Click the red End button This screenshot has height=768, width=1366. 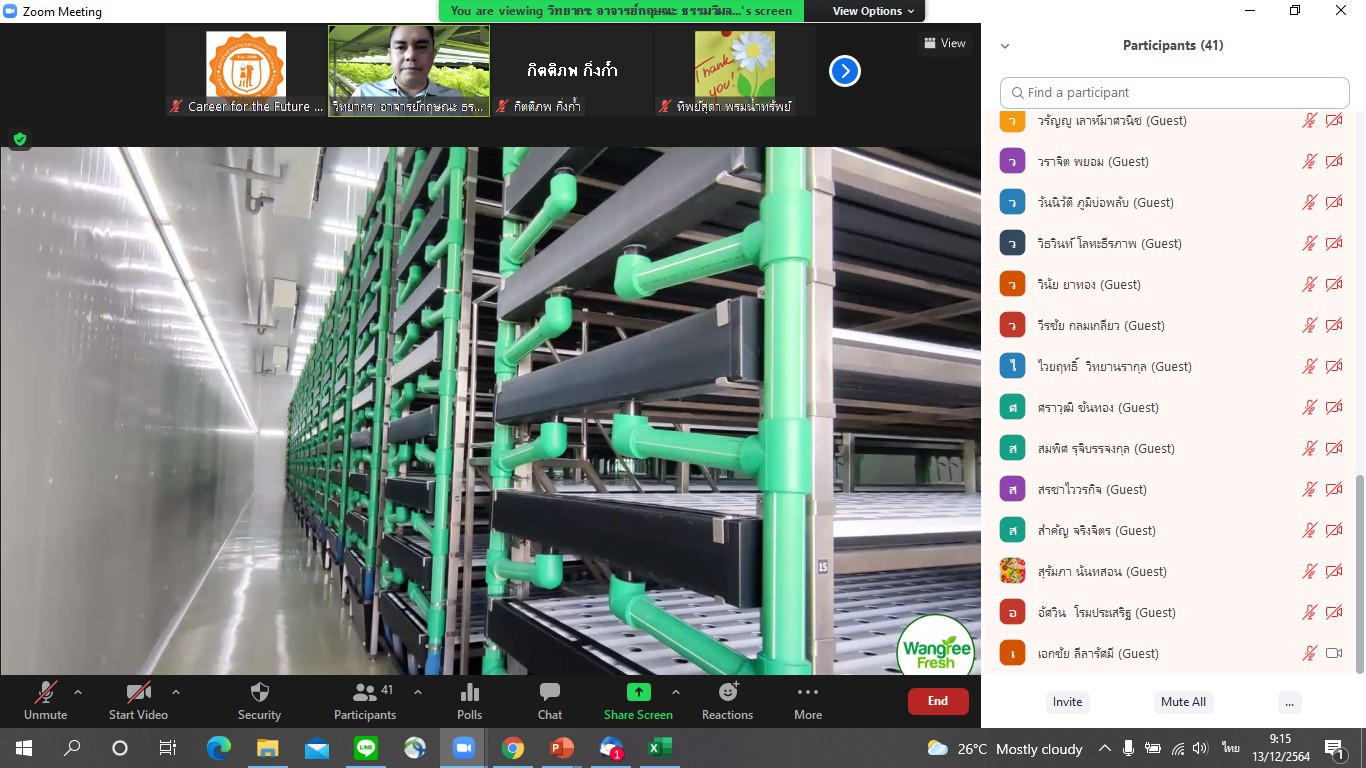pos(937,701)
